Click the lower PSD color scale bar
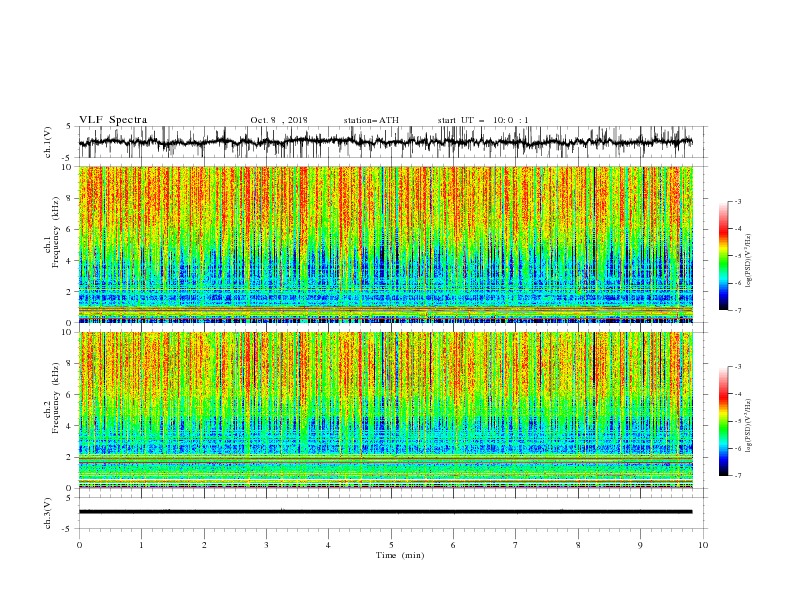792x612 pixels. point(723,421)
